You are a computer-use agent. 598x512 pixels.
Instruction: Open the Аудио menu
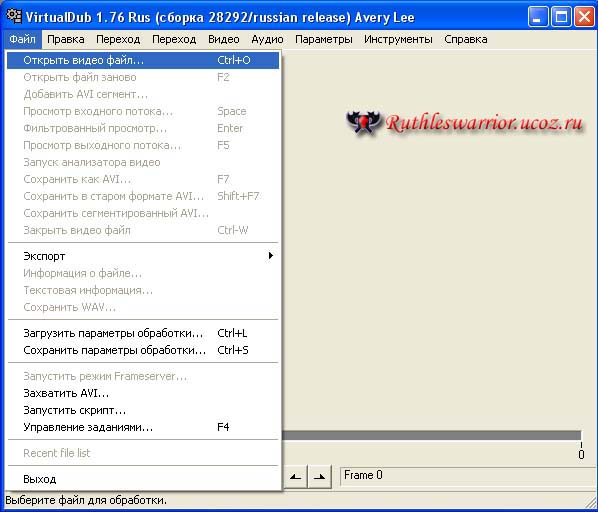click(x=267, y=39)
